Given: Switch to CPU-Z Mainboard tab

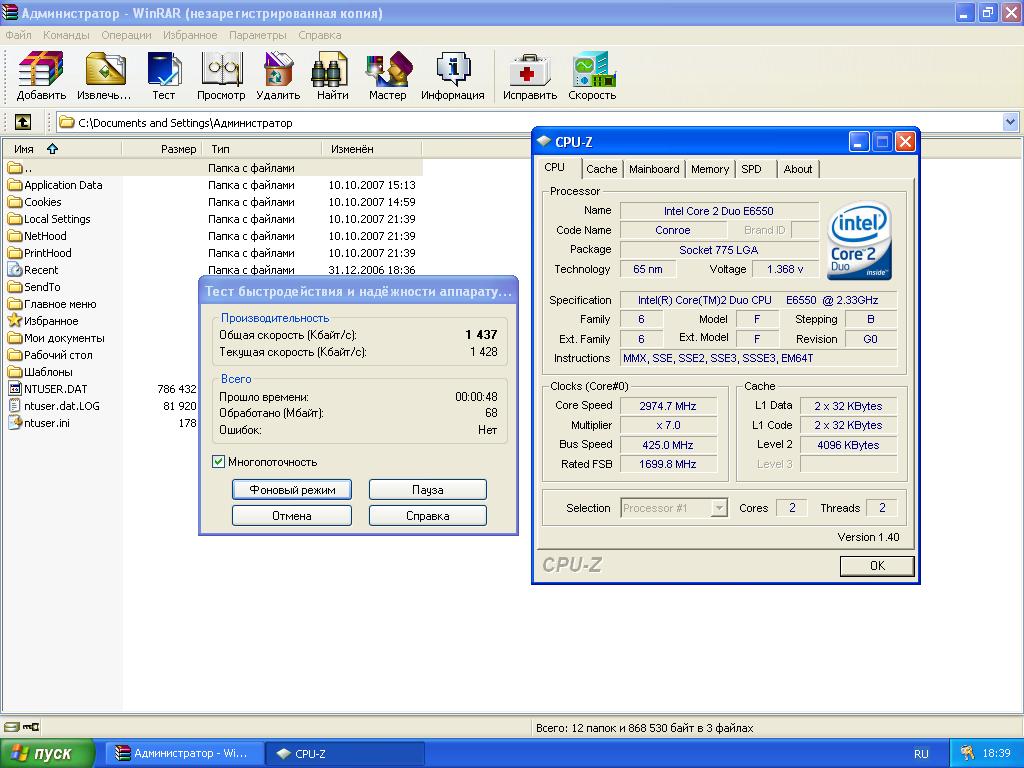Looking at the screenshot, I should (654, 169).
